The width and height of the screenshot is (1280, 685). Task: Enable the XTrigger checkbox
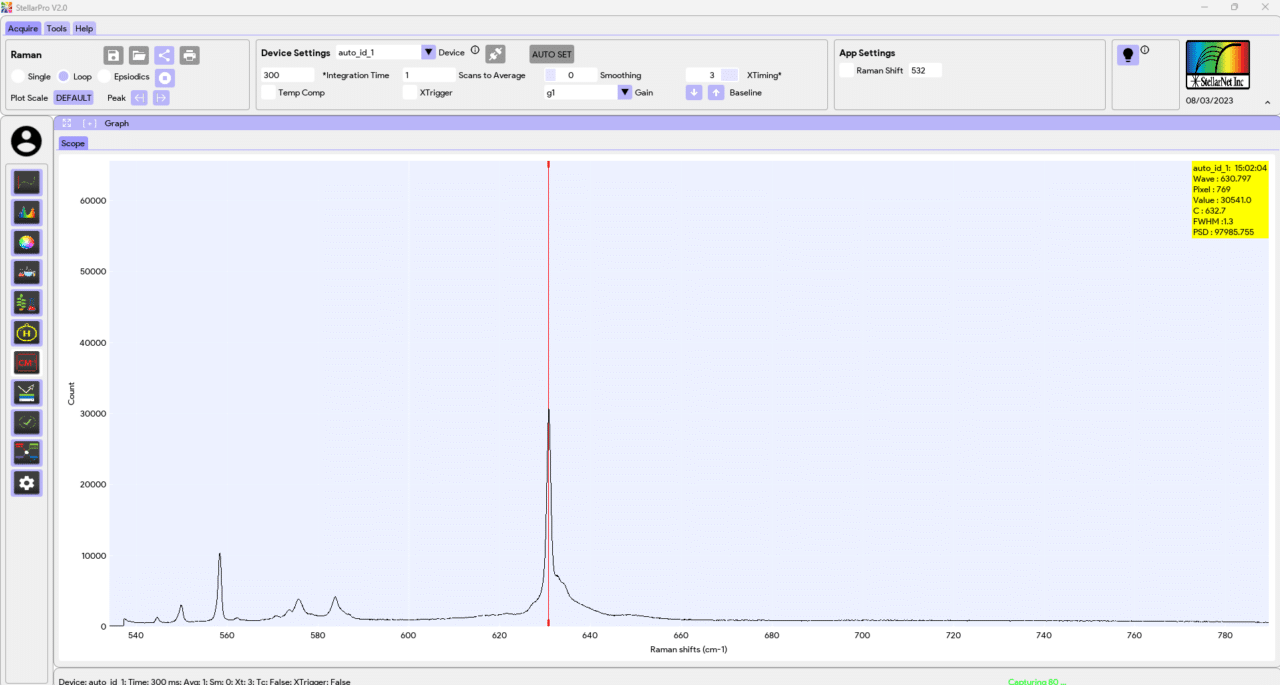409,92
